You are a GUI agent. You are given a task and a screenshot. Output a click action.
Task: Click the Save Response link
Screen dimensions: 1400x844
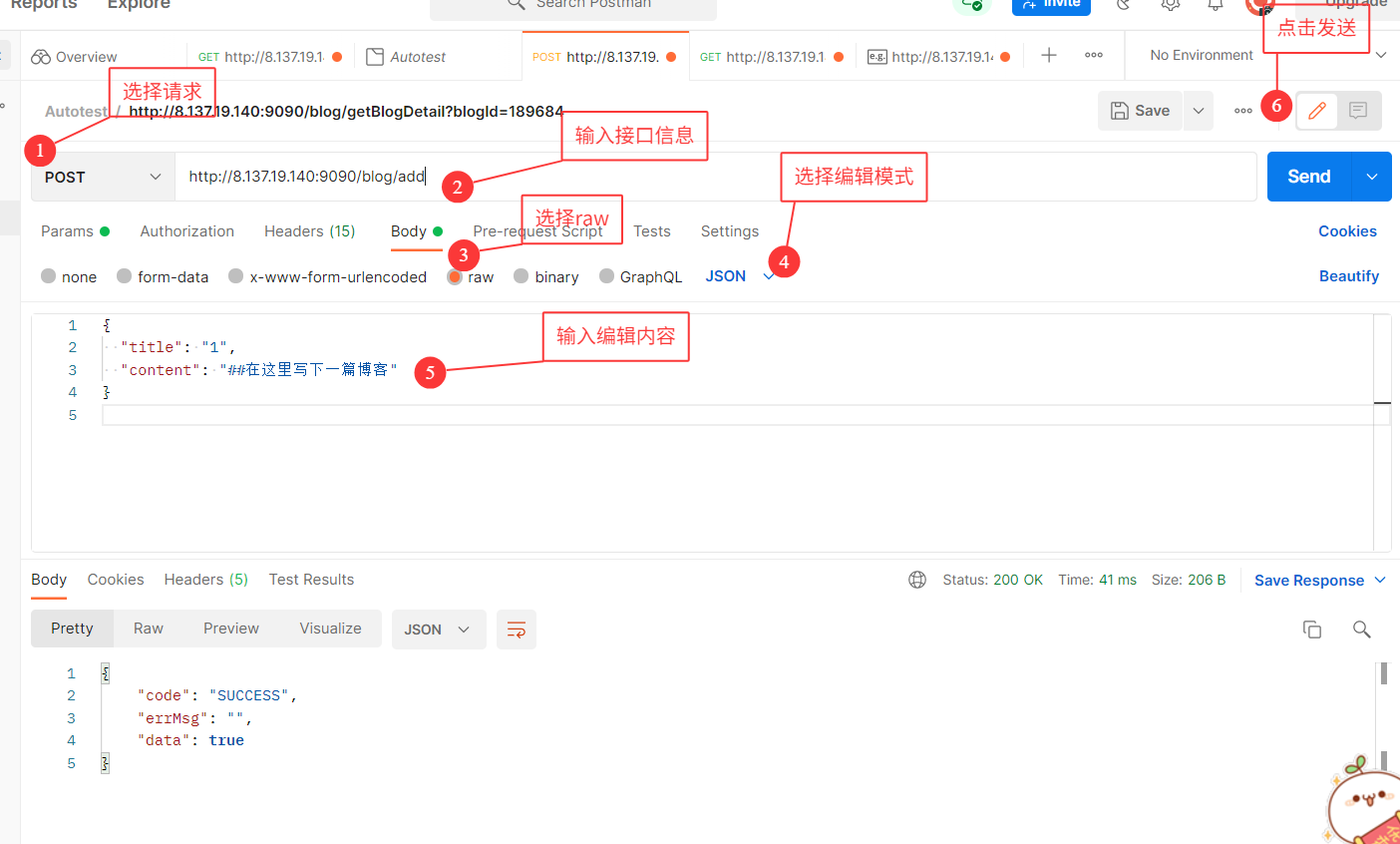(x=1309, y=581)
